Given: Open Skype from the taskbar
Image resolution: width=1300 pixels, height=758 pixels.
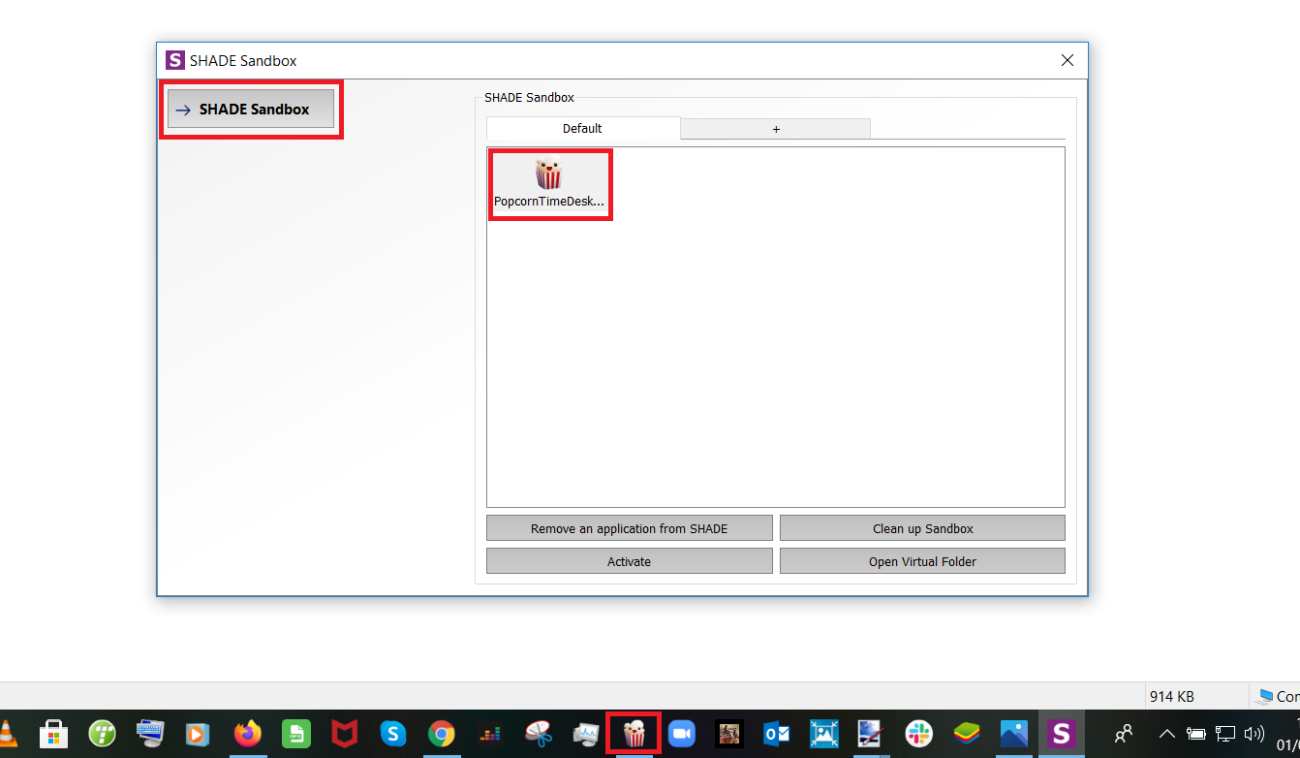Looking at the screenshot, I should pos(393,733).
